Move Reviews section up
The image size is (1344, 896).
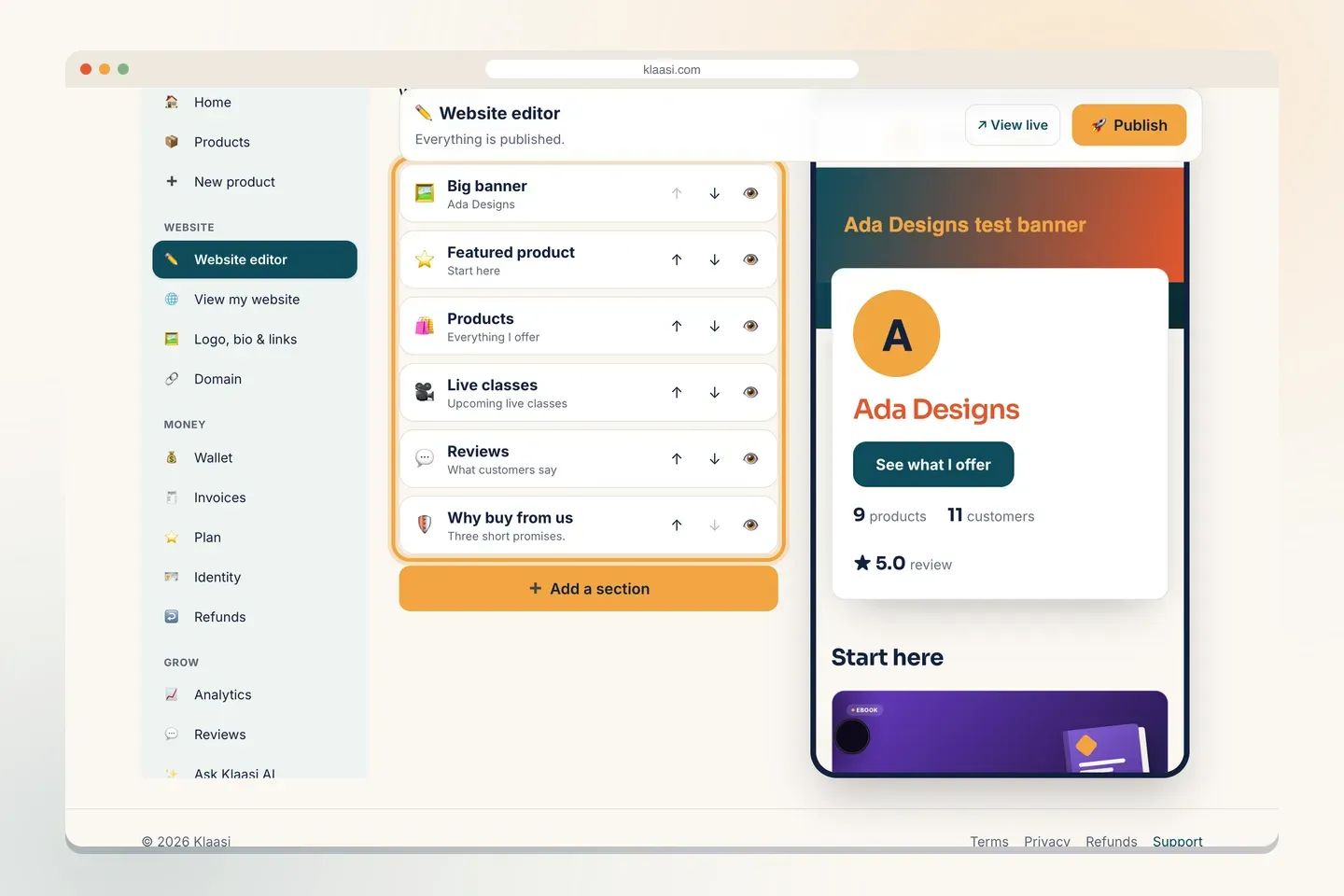point(677,458)
